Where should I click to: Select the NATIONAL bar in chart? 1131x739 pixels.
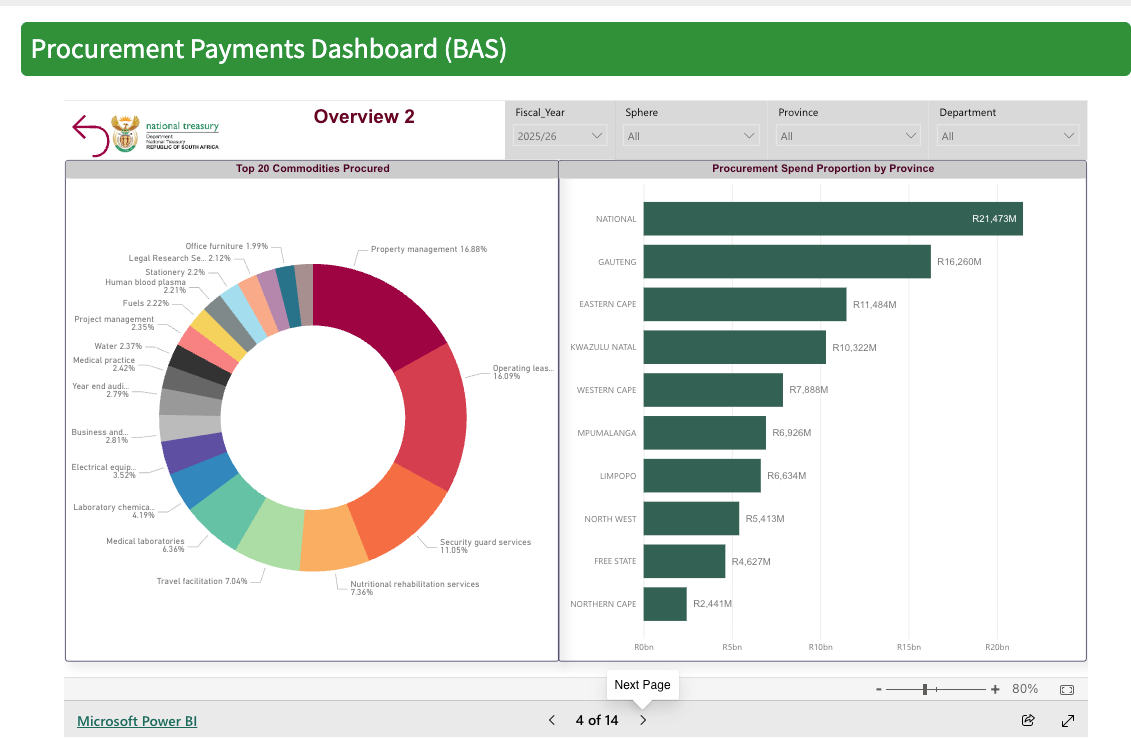(832, 219)
